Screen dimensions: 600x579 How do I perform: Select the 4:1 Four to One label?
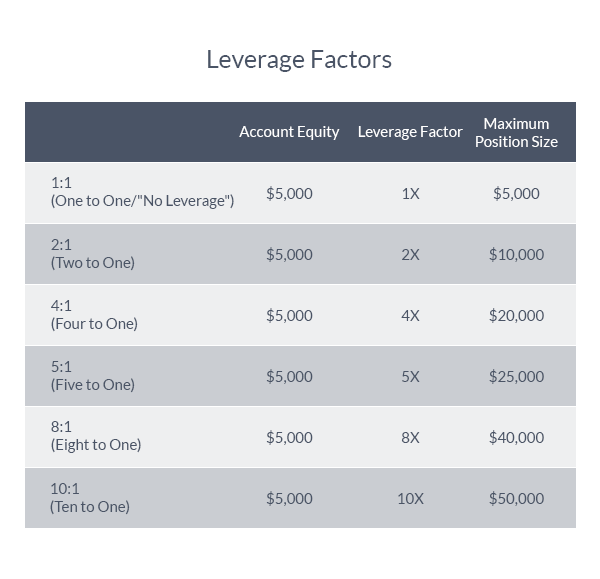pos(94,315)
